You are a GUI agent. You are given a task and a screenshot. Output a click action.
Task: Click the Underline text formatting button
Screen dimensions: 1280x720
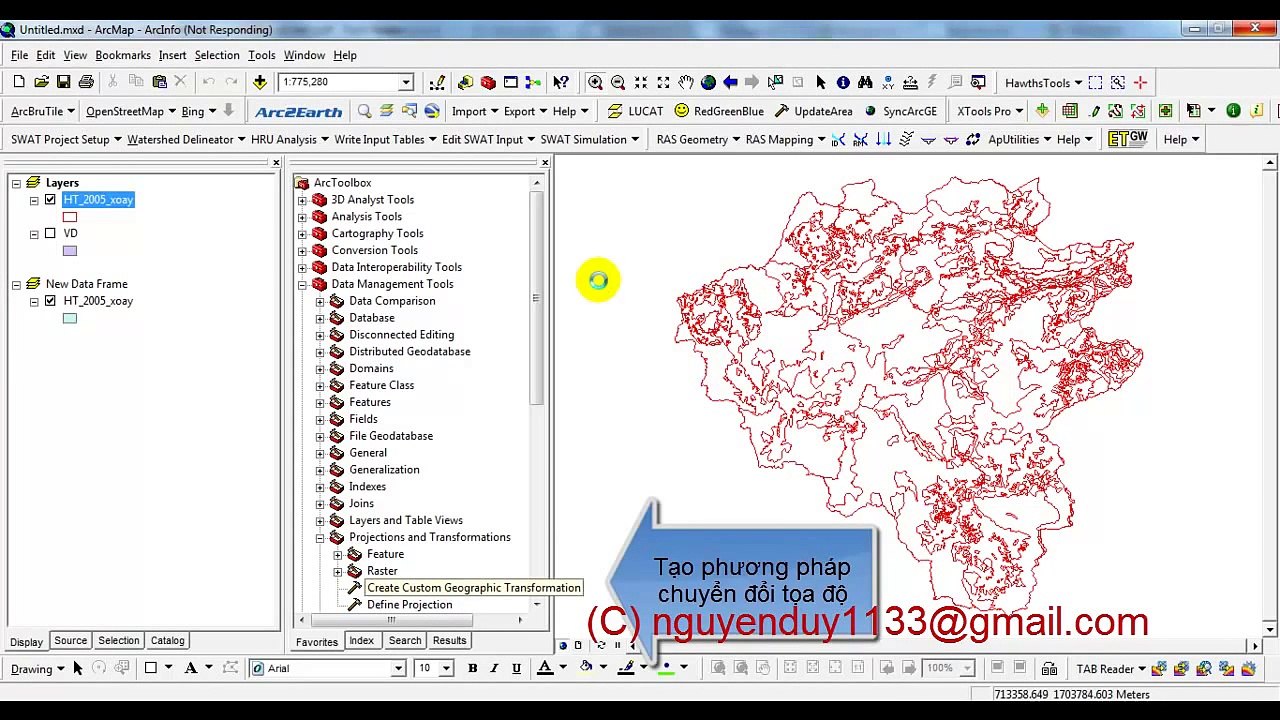pos(516,668)
